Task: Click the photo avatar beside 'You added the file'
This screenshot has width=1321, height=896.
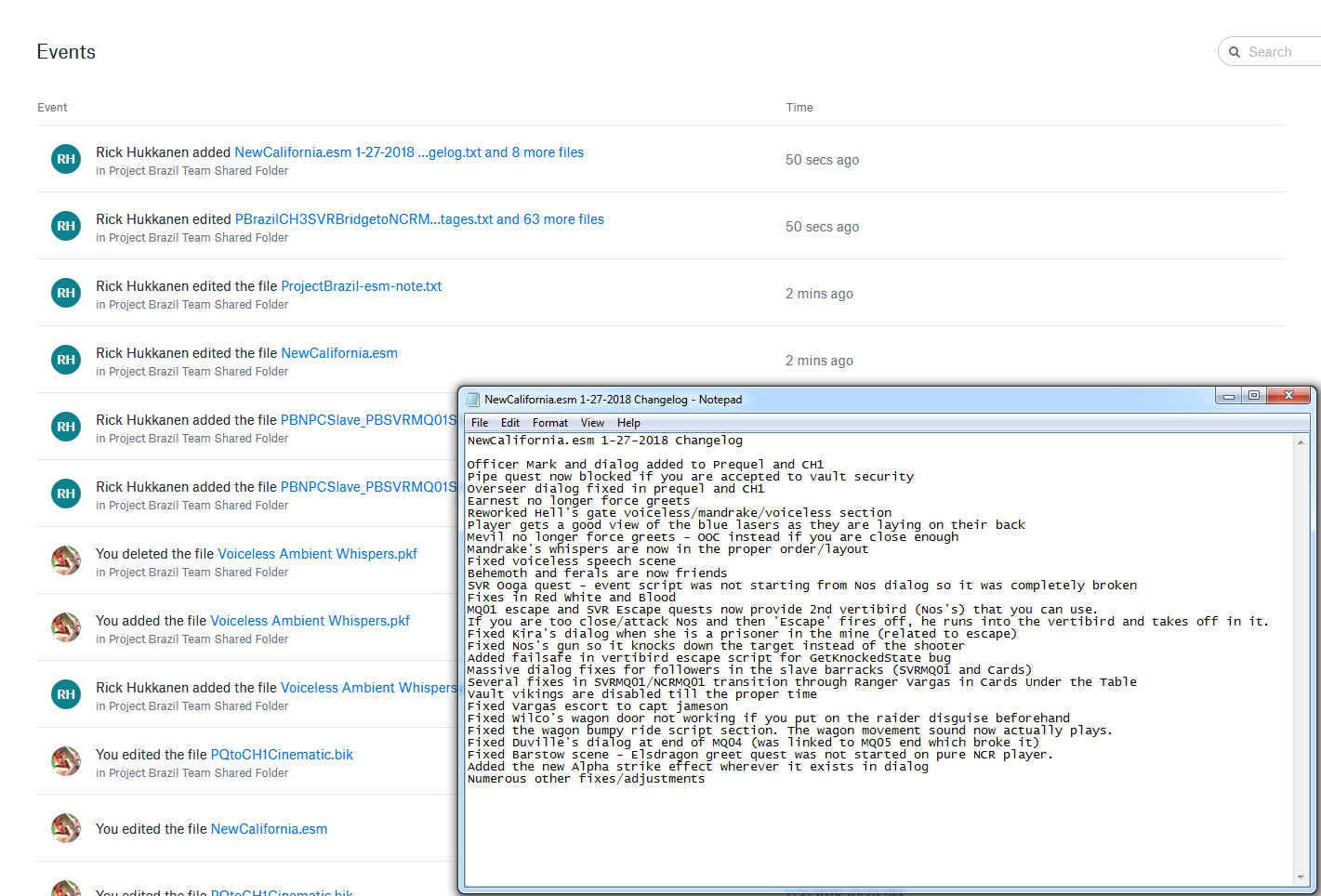Action: pyautogui.click(x=66, y=627)
